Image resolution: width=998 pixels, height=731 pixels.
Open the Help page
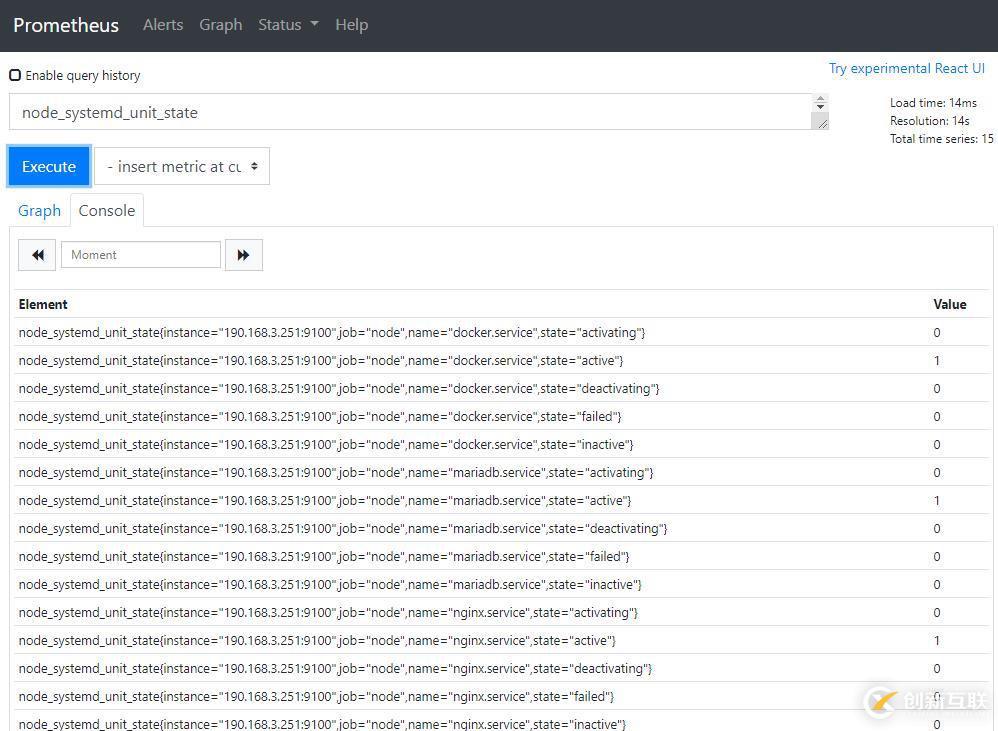[351, 25]
